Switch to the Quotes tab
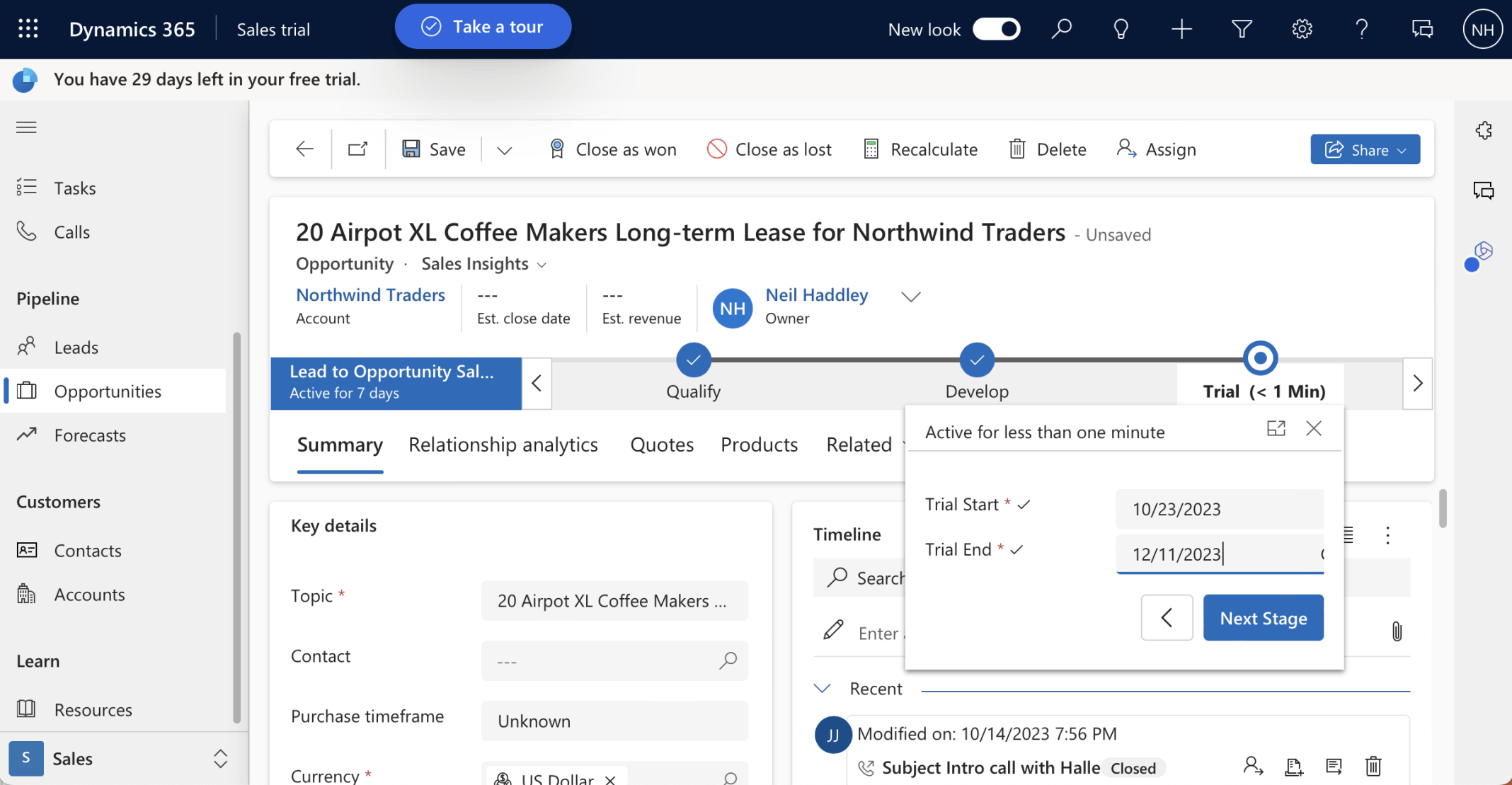The image size is (1512, 785). (x=662, y=445)
